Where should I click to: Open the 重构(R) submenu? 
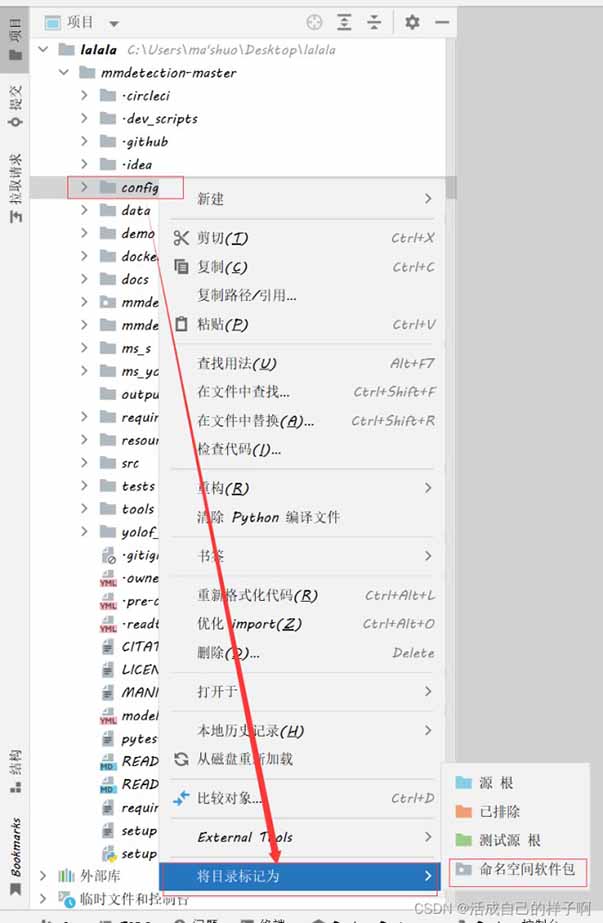coord(303,488)
